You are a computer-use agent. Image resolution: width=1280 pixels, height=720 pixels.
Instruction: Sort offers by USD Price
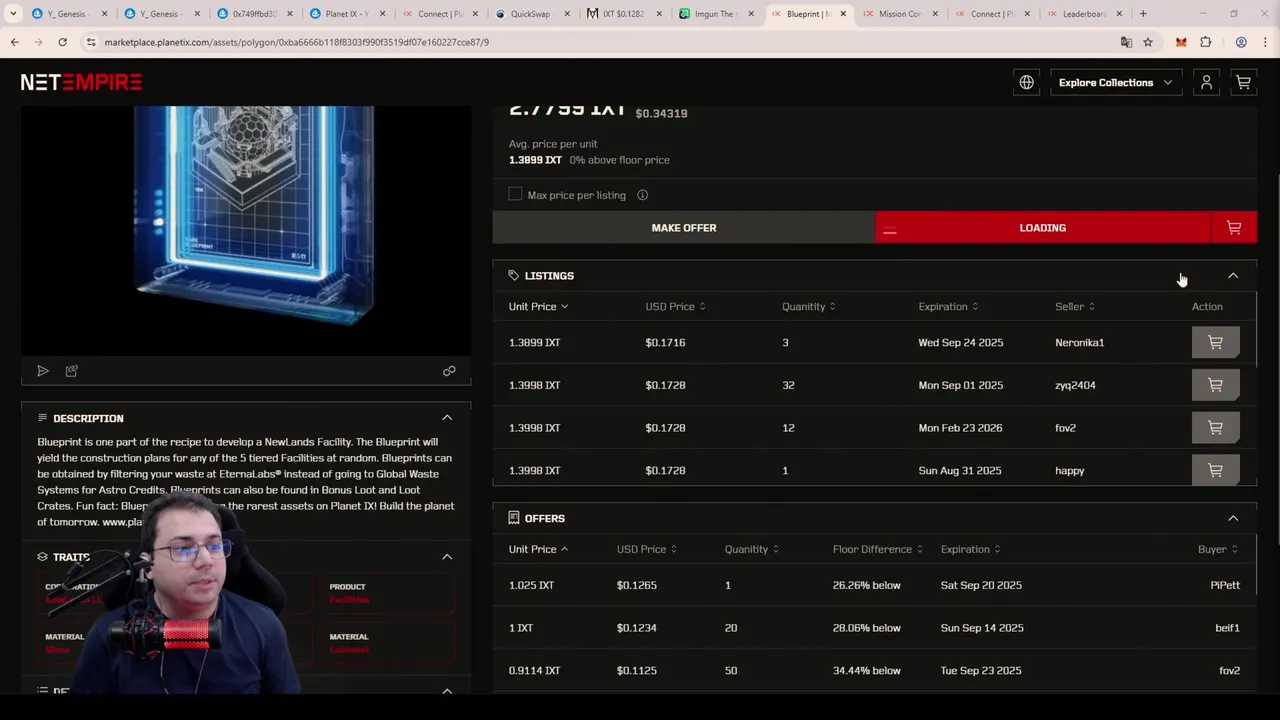click(x=646, y=549)
